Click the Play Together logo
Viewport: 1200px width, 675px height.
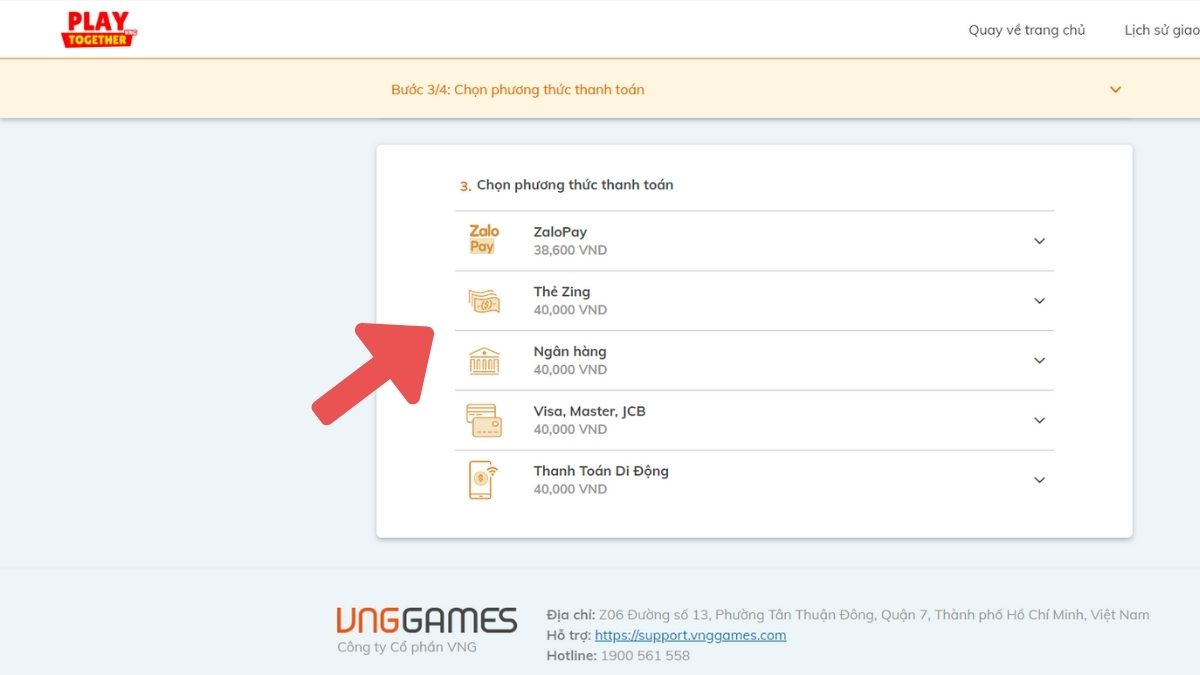[x=97, y=30]
